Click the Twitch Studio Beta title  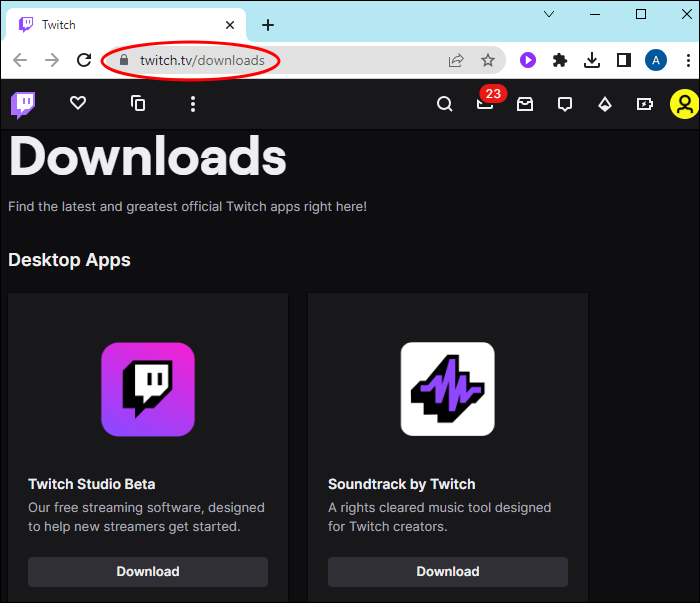point(92,484)
